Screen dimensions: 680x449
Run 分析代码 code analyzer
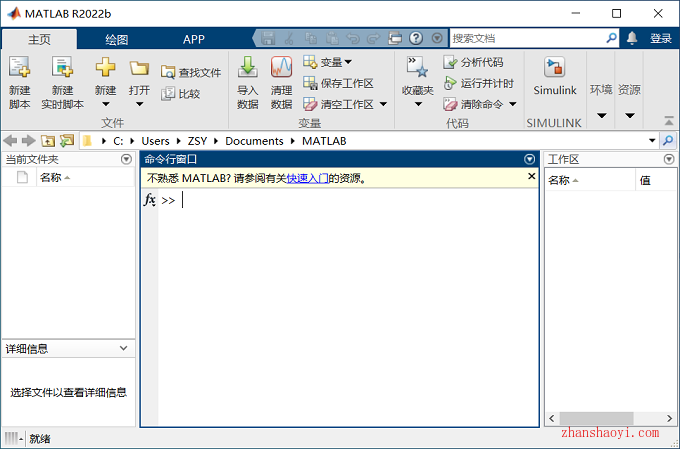click(473, 62)
